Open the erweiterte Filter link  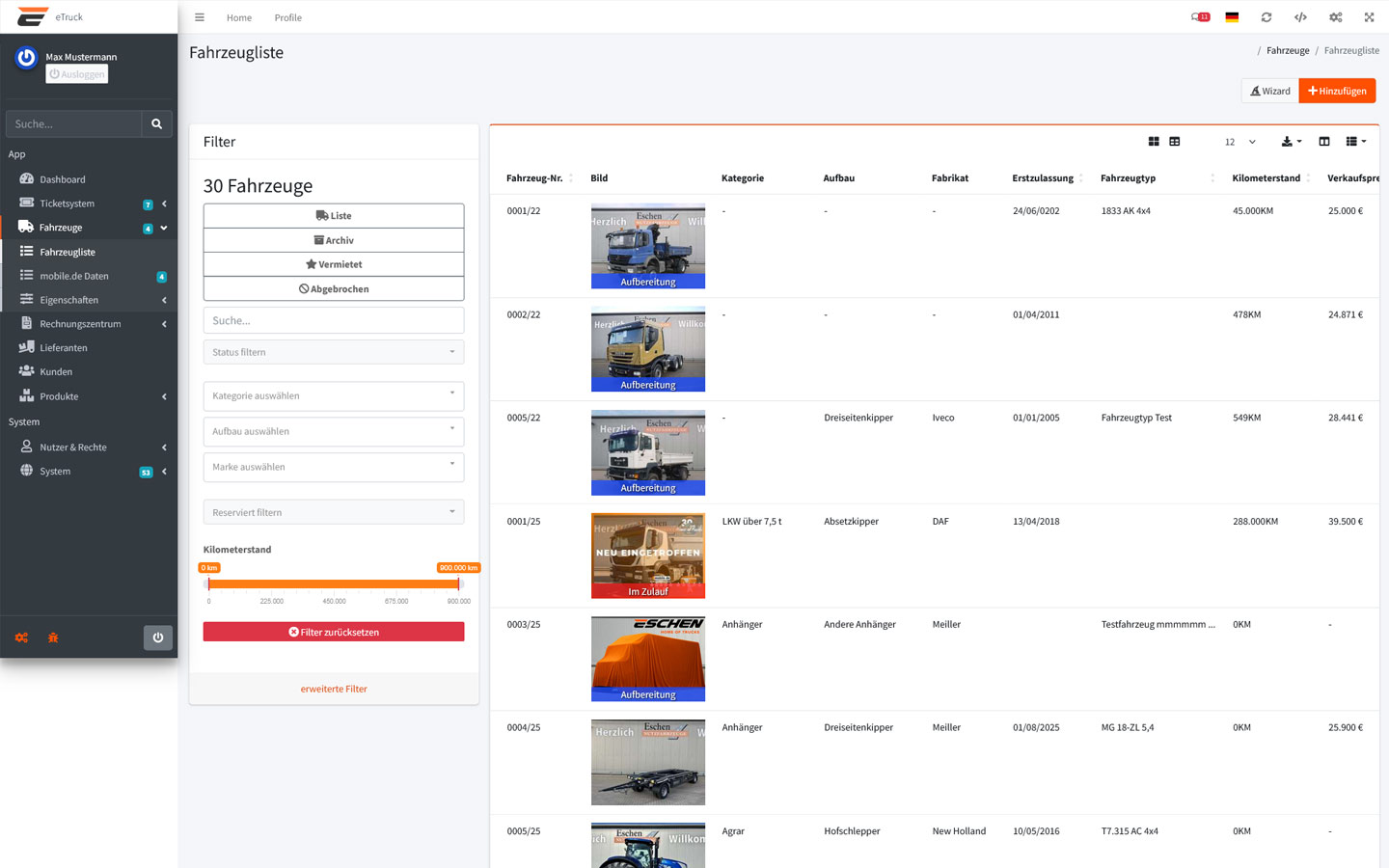(334, 689)
